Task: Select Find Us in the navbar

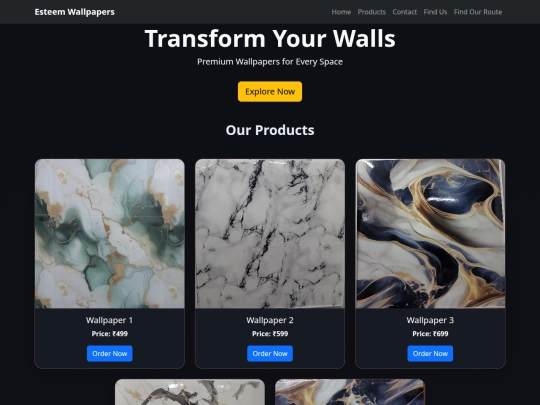Action: click(435, 12)
